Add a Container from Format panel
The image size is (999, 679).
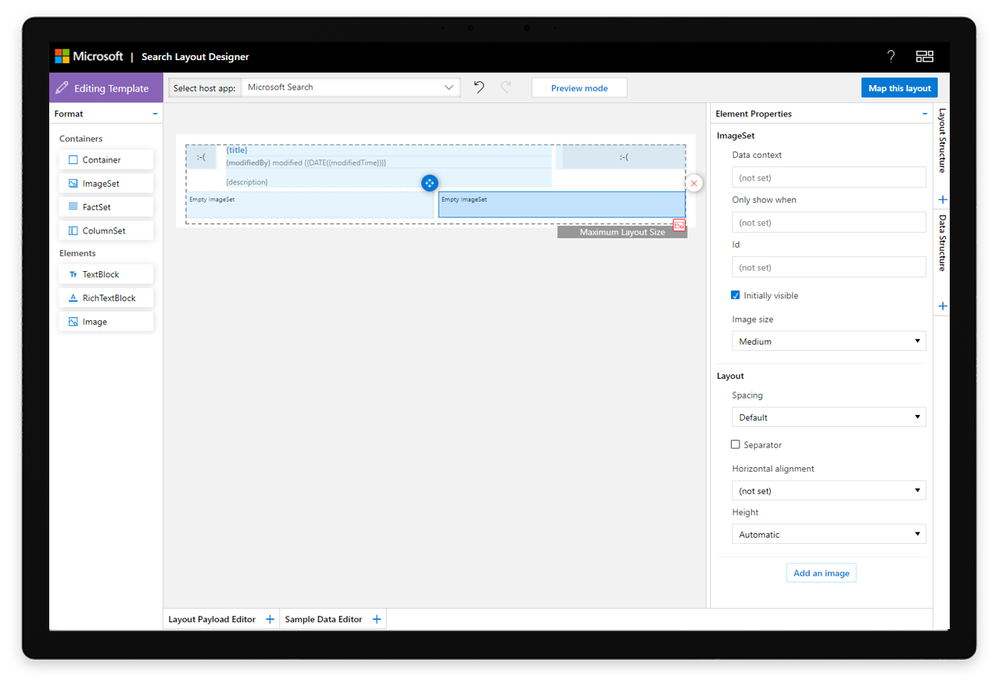tap(106, 160)
